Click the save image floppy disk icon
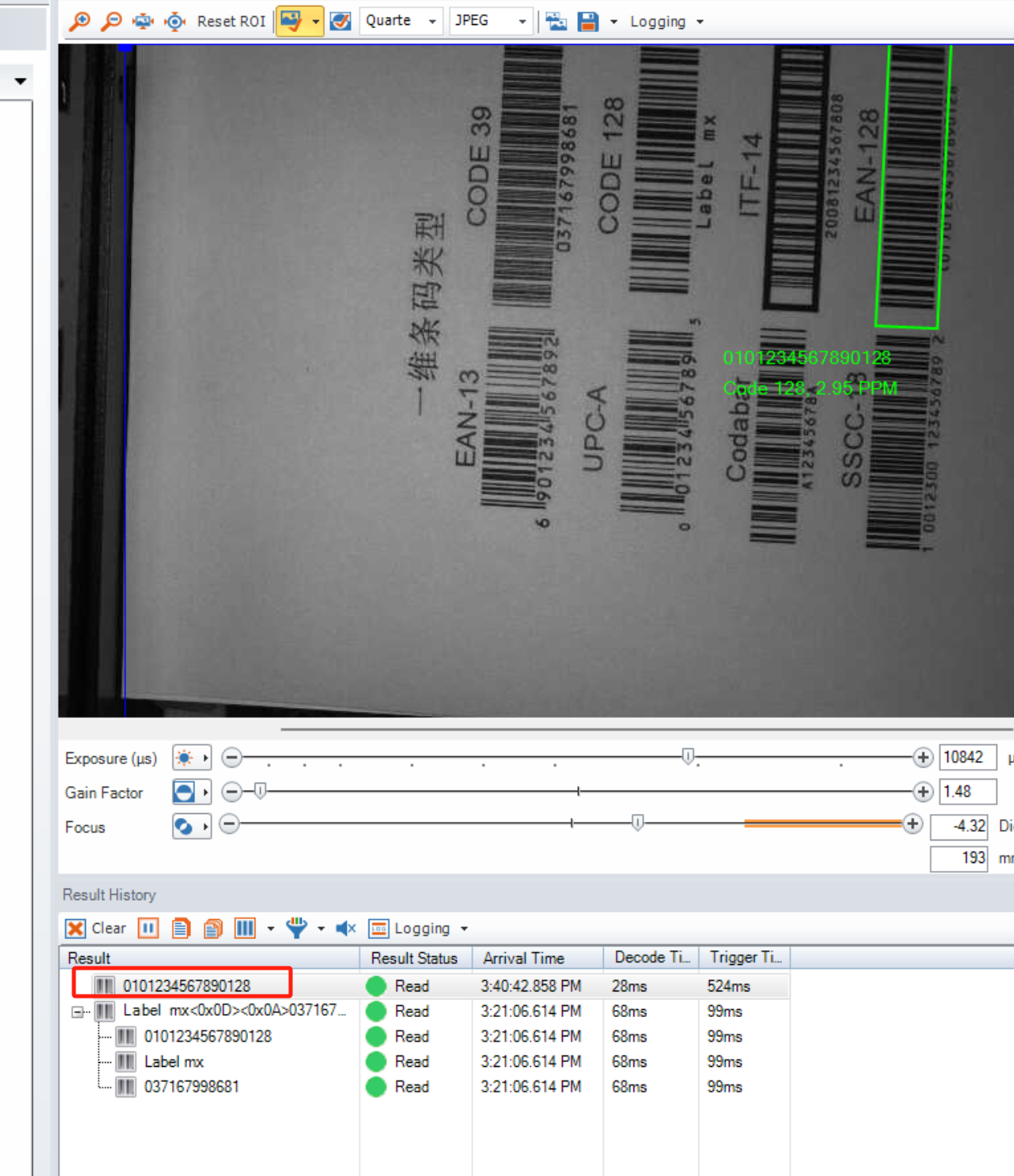The width and height of the screenshot is (1014, 1176). click(588, 21)
